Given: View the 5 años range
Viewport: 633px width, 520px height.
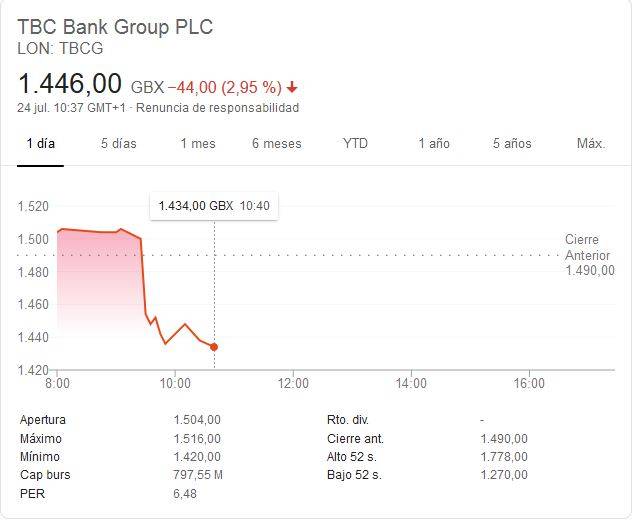Looking at the screenshot, I should pos(512,144).
